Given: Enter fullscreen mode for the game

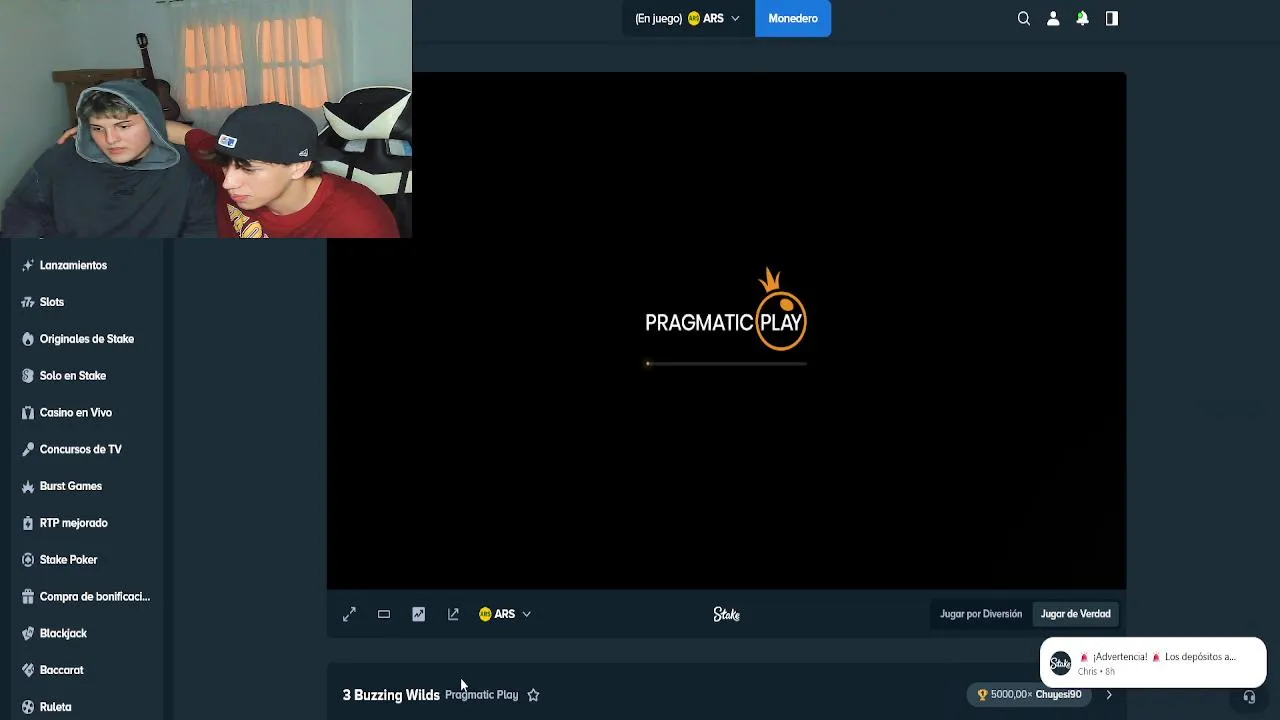Looking at the screenshot, I should [x=349, y=614].
